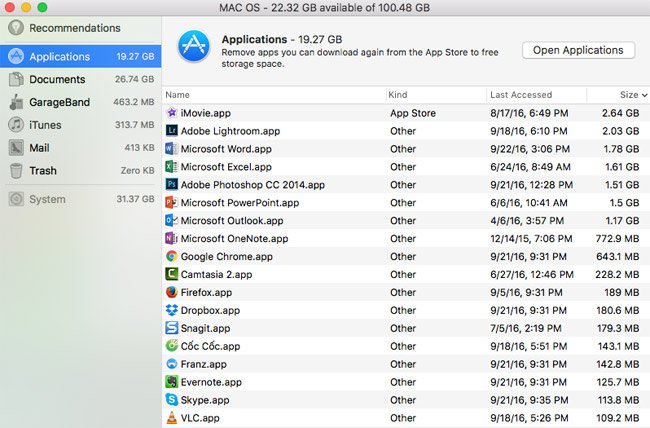This screenshot has width=650, height=428.
Task: Click the App Store kind cell
Action: (413, 113)
